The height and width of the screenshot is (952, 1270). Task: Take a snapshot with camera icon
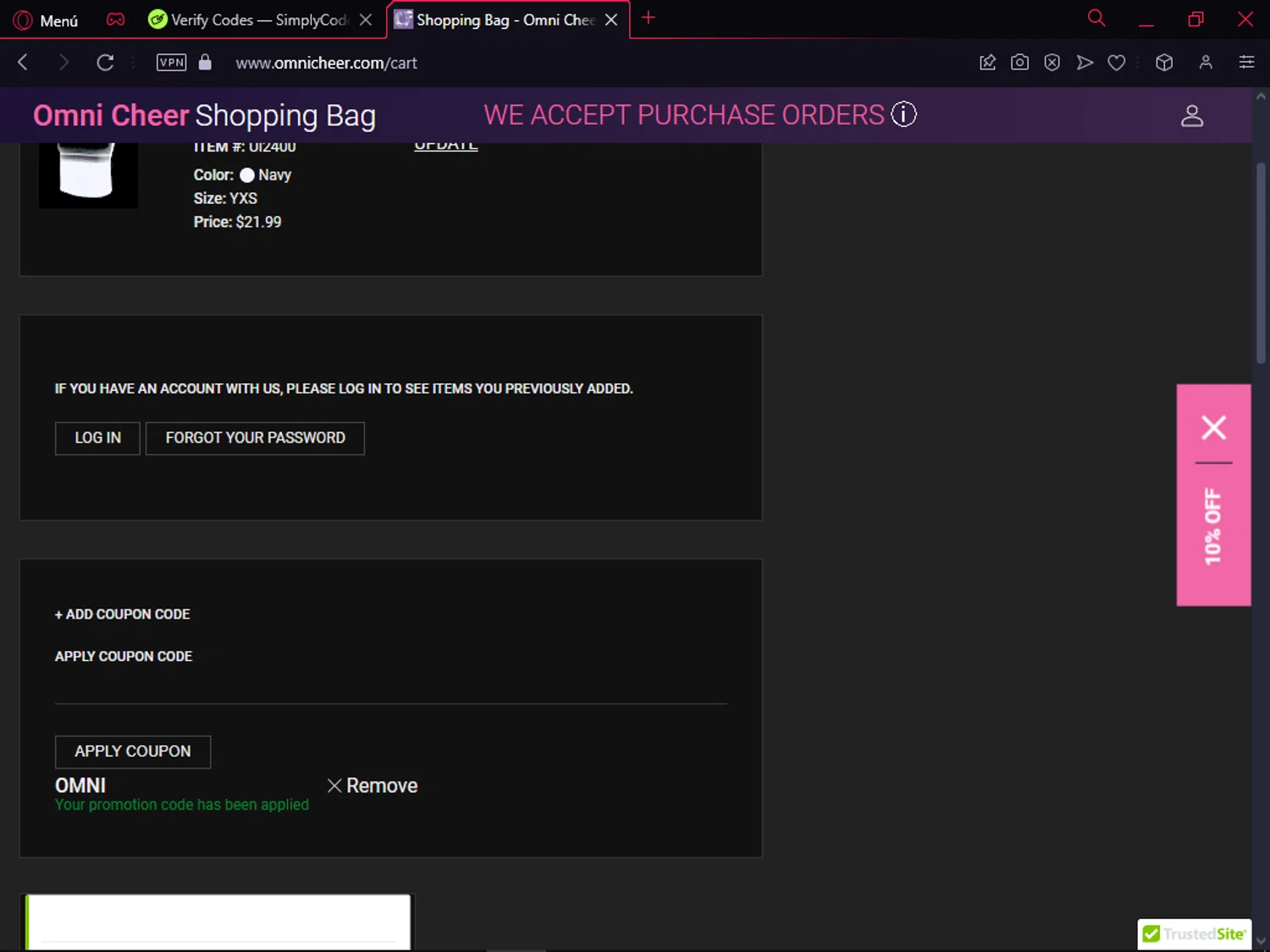tap(1019, 62)
